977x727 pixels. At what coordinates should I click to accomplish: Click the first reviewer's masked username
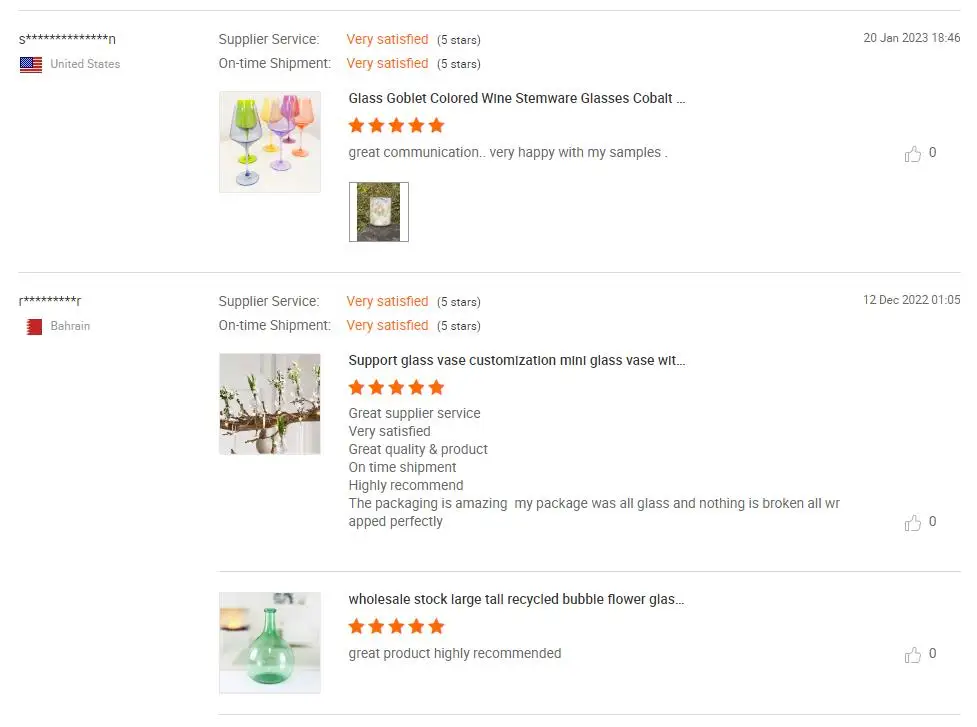pos(68,40)
